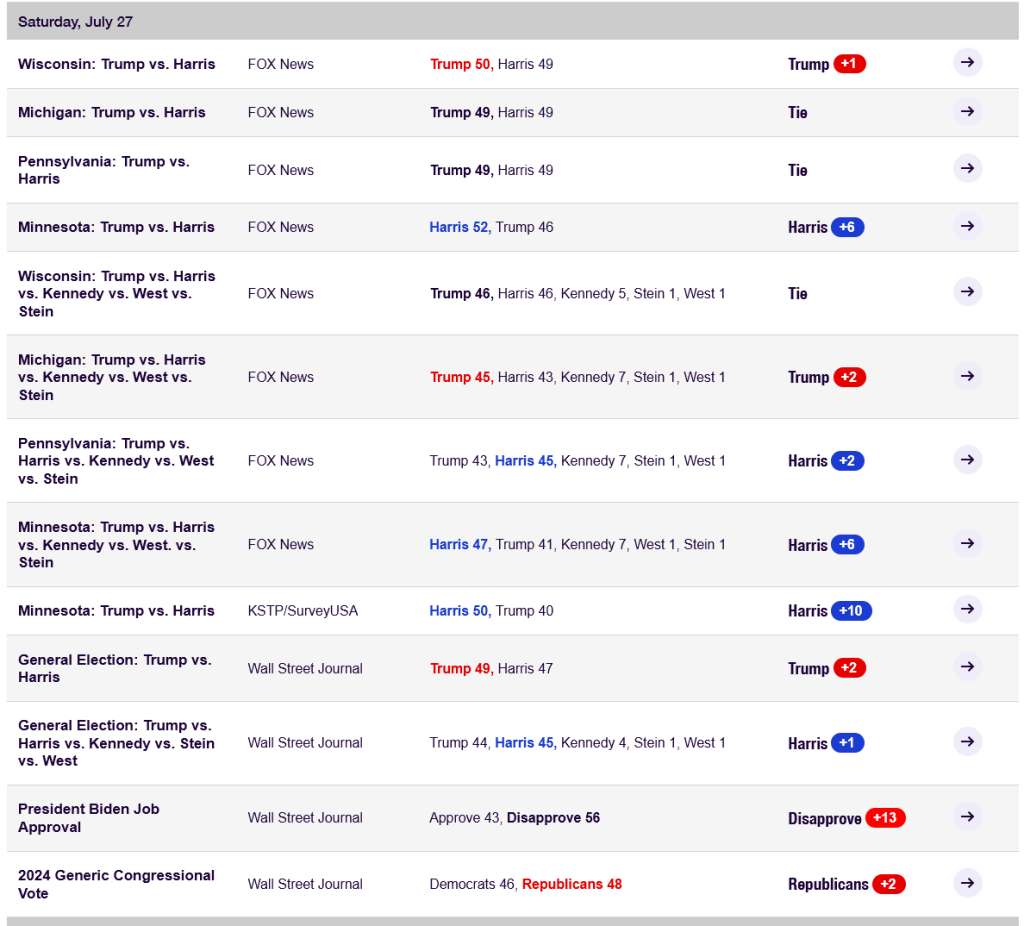The width and height of the screenshot is (1024, 926).
Task: Click 'Trump +2' spread in Michigan five-candidate row
Action: tap(827, 377)
